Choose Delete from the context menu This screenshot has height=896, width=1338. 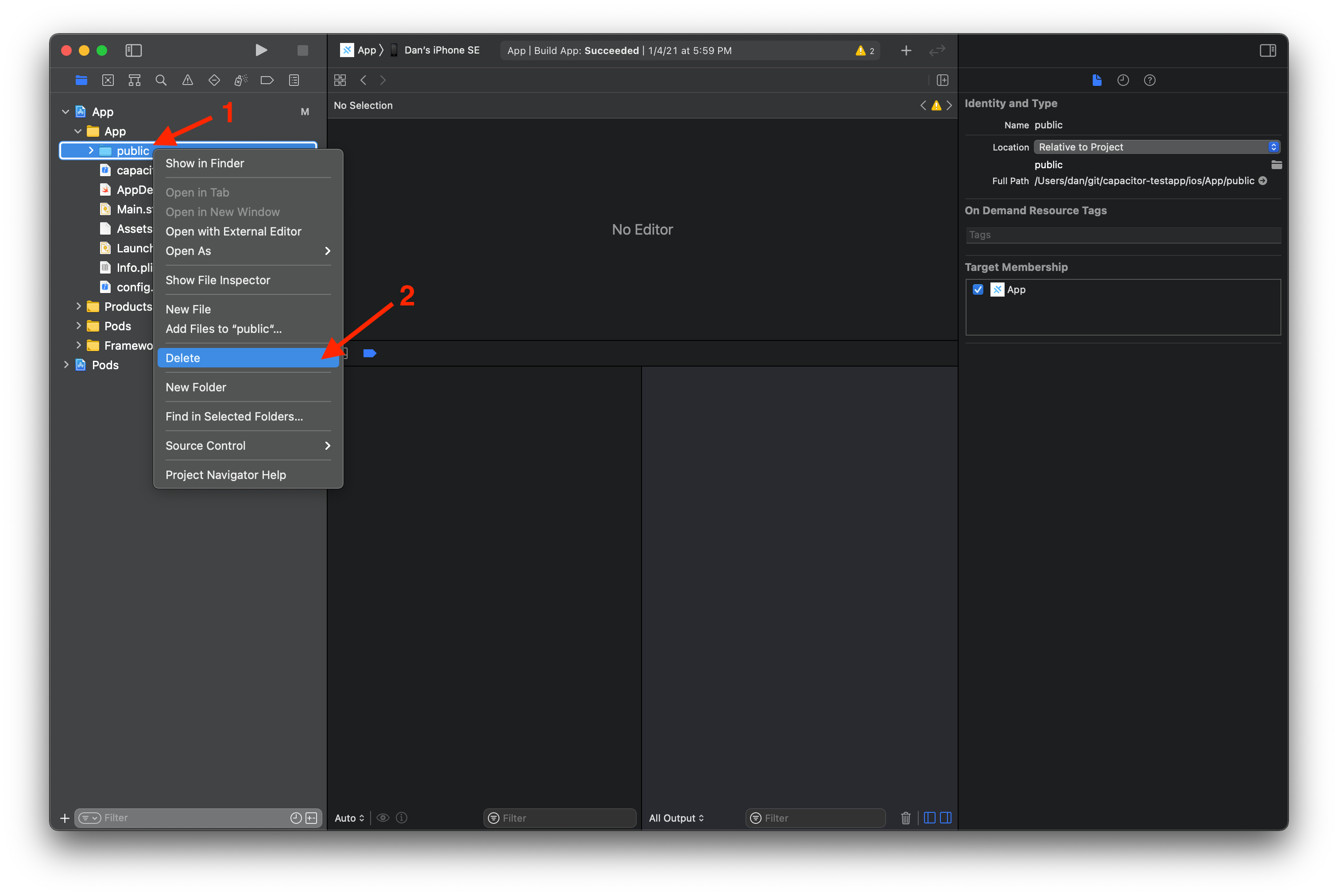(x=183, y=358)
